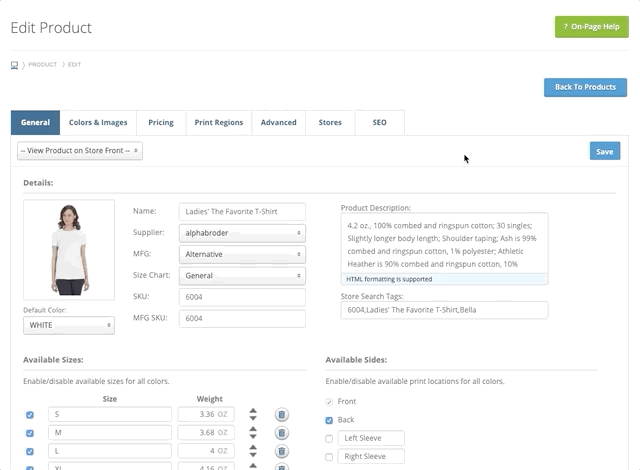The height and width of the screenshot is (470, 640).
Task: Open the Print Regions tab
Action: tap(219, 122)
